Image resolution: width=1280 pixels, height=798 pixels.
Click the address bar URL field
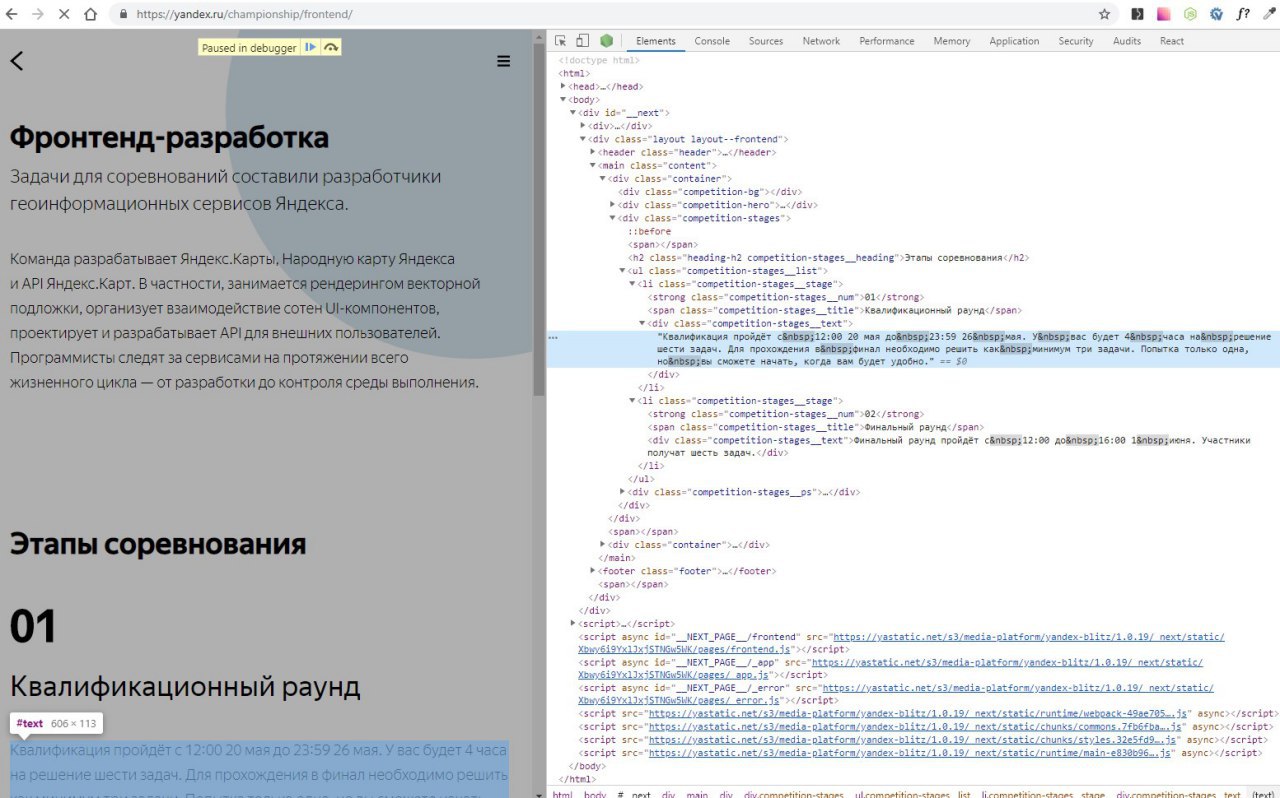pyautogui.click(x=600, y=15)
